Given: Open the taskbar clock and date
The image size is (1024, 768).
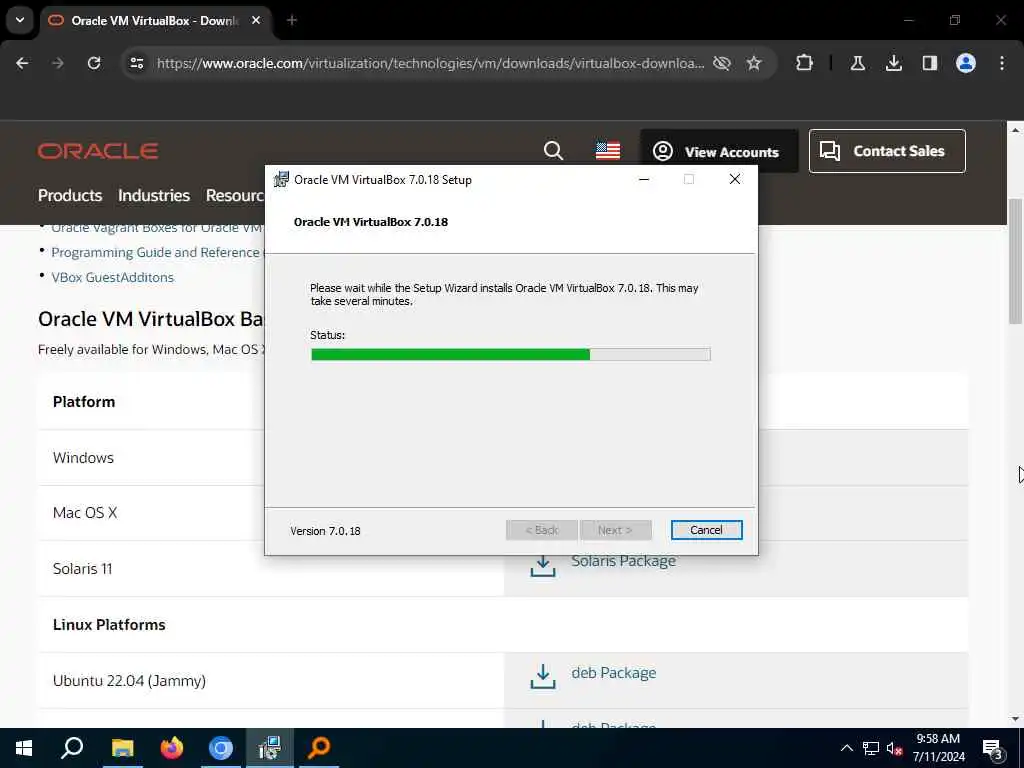Looking at the screenshot, I should click(x=938, y=748).
